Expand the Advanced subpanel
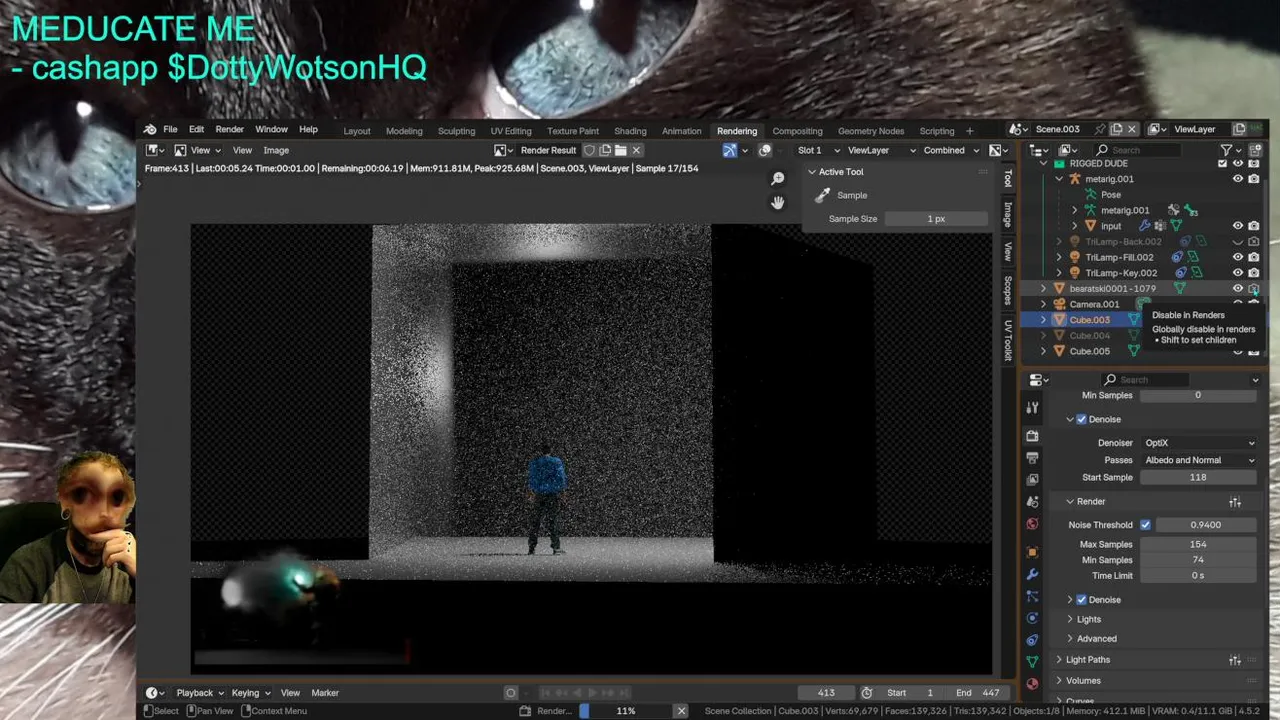Image resolution: width=1280 pixels, height=720 pixels. (1097, 639)
